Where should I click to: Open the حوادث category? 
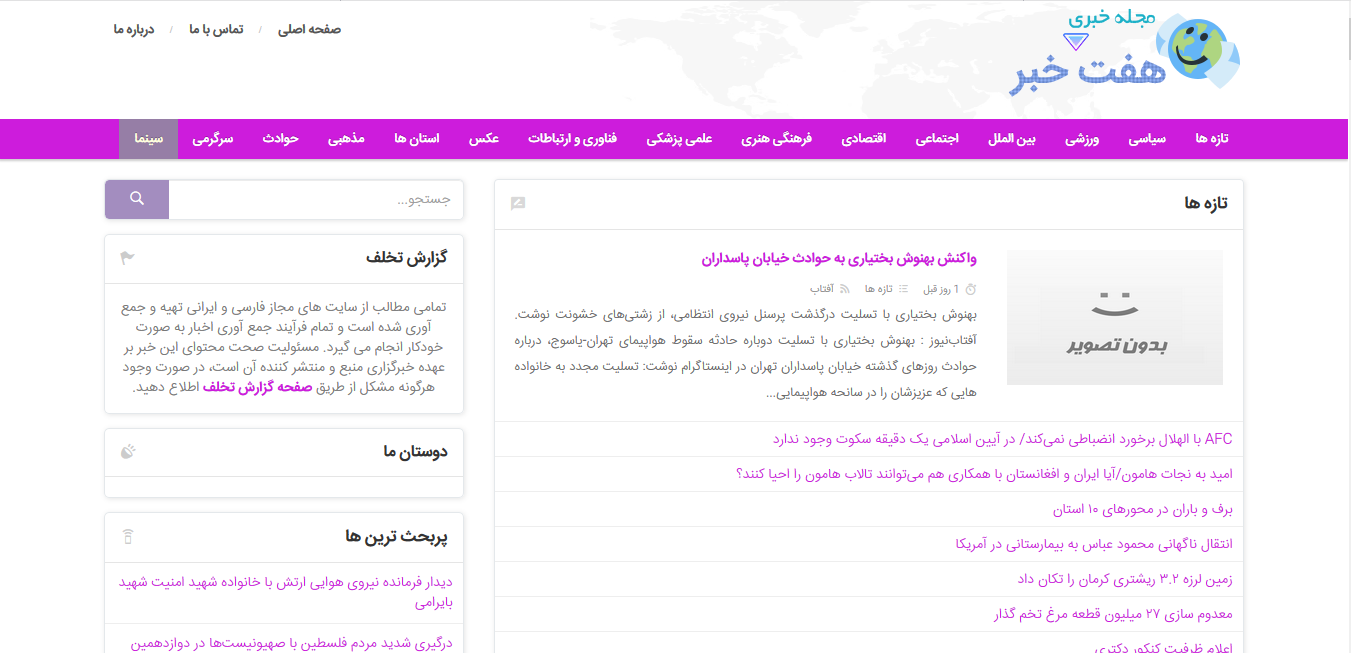pyautogui.click(x=281, y=139)
